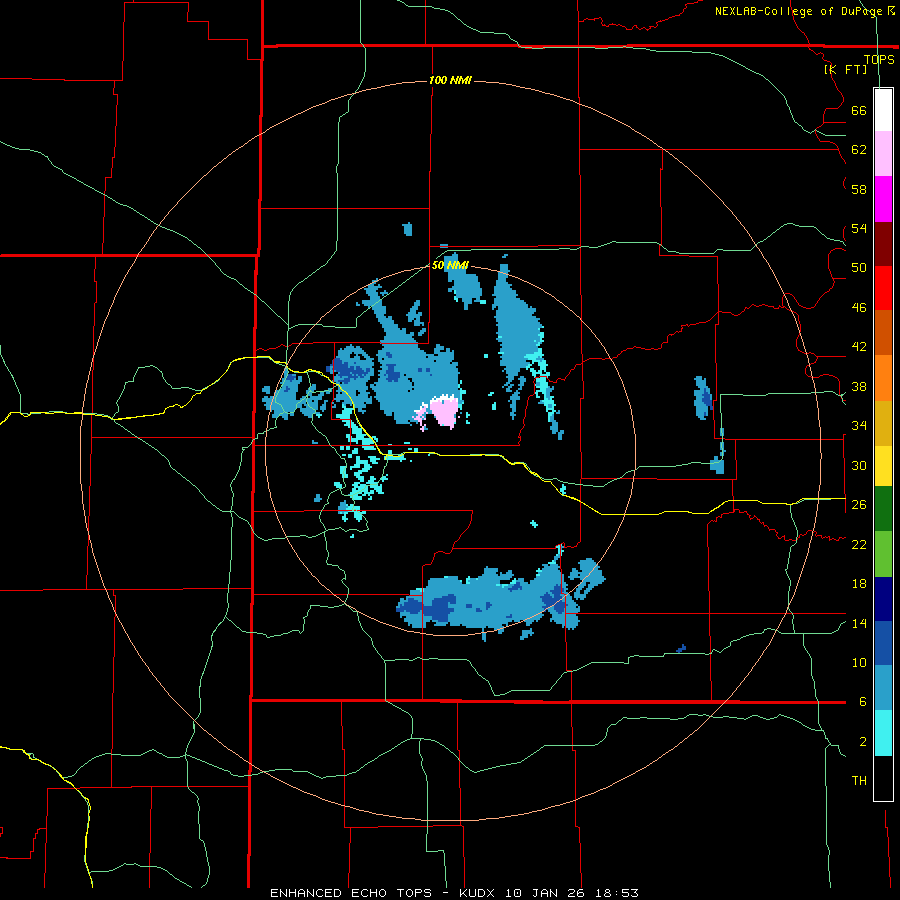Click the steel blue 14 kft legend swatch
The height and width of the screenshot is (900, 900).
click(883, 688)
